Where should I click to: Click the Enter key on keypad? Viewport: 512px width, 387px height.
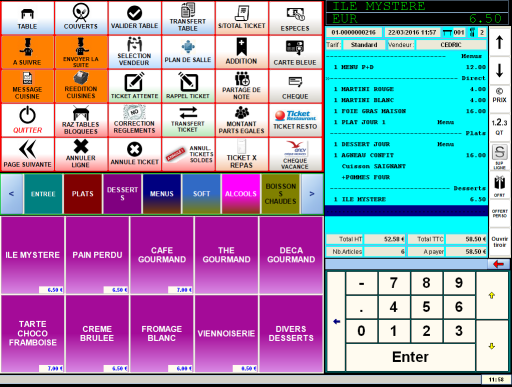(410, 357)
